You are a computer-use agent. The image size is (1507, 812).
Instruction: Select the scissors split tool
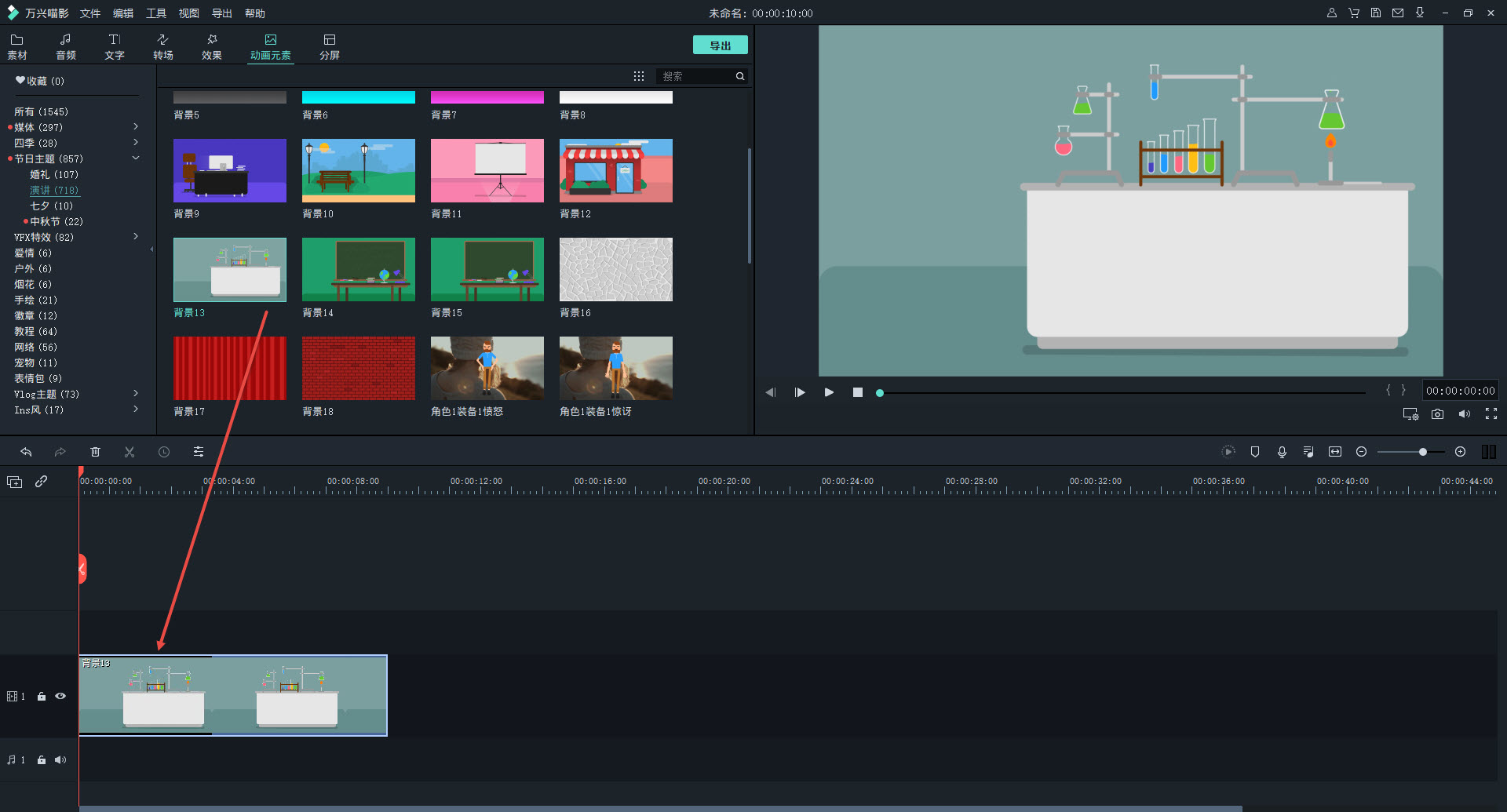[130, 452]
